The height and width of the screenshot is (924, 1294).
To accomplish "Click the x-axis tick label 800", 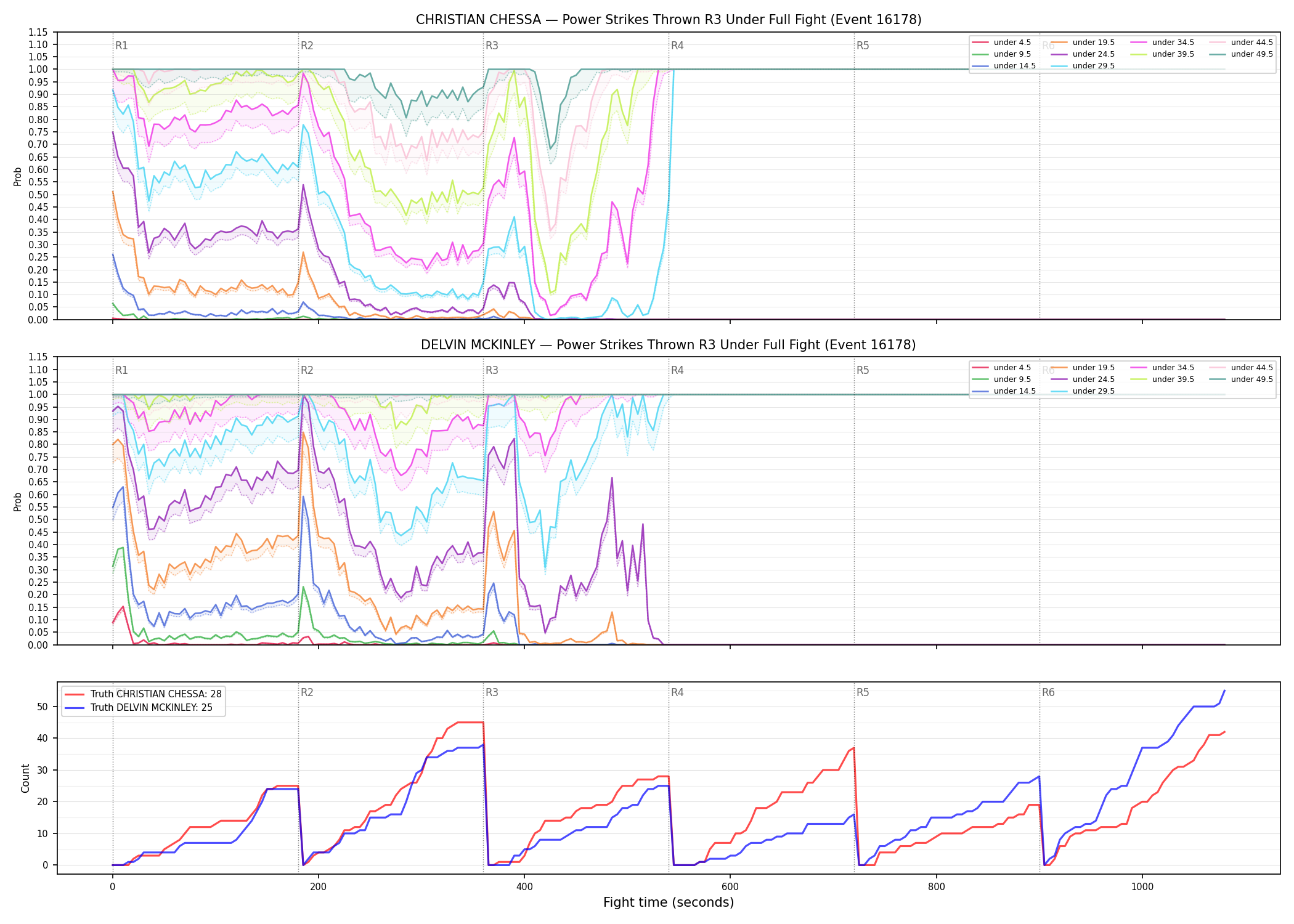I will pos(936,887).
